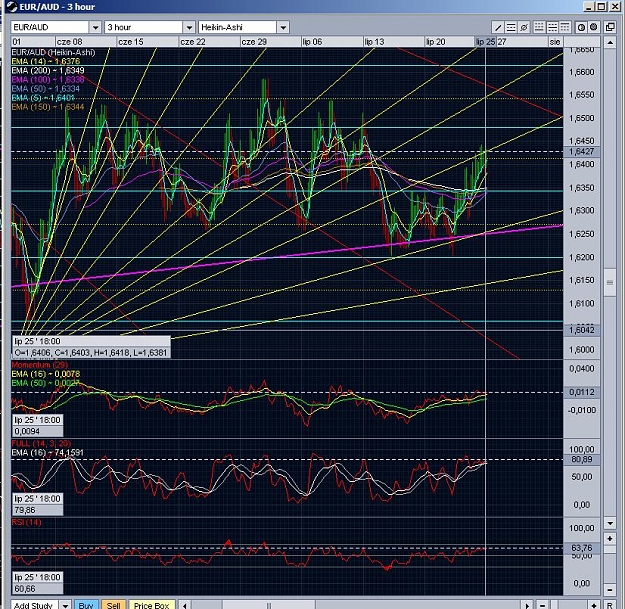Click the EMA (150) ~ 1,6344 legend

click(x=48, y=107)
